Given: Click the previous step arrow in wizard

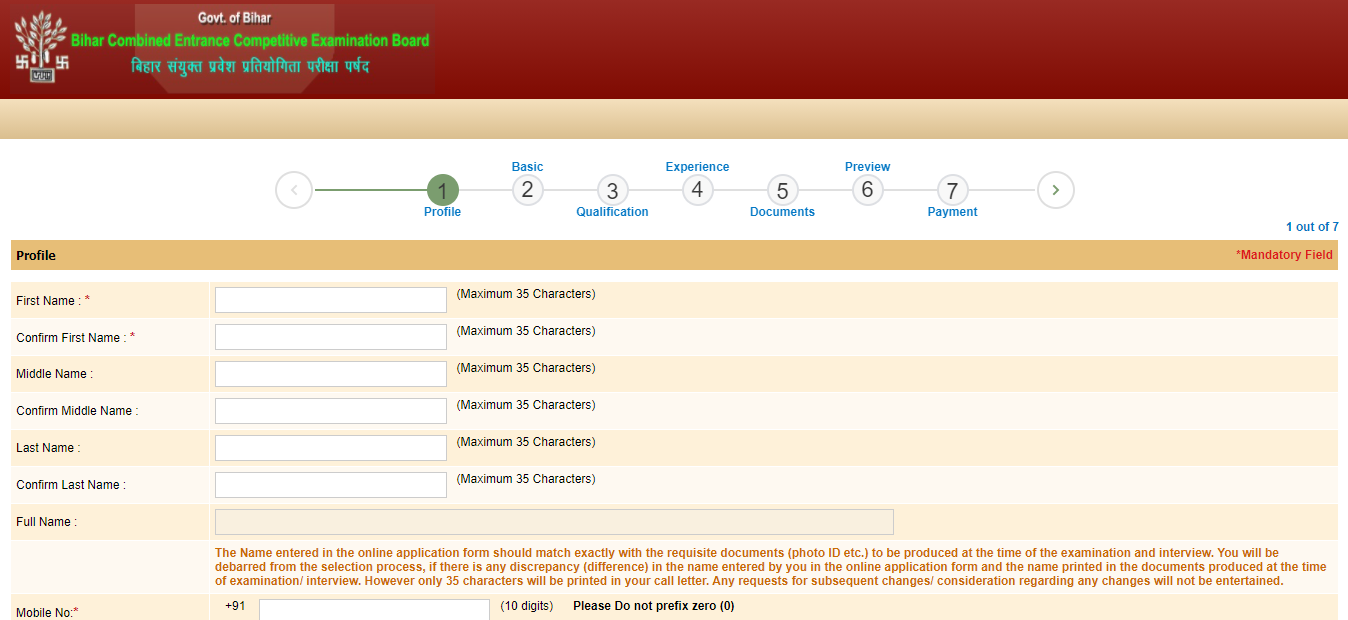Looking at the screenshot, I should pyautogui.click(x=294, y=190).
